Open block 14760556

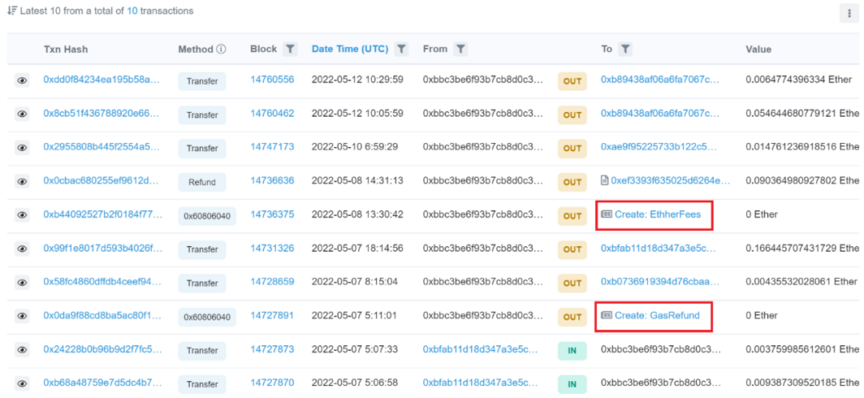(272, 80)
